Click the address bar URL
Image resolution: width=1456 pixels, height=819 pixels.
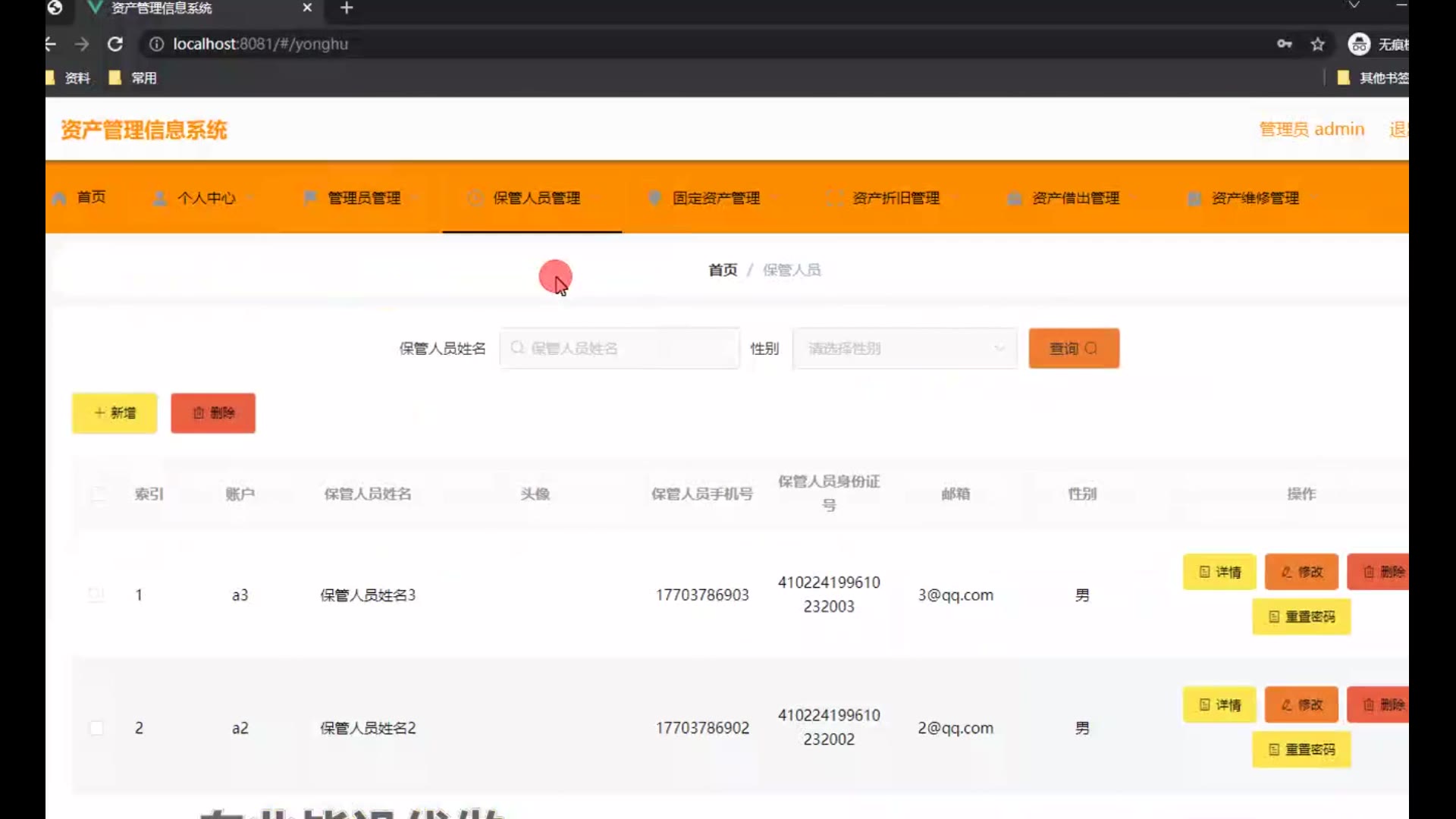click(x=260, y=44)
